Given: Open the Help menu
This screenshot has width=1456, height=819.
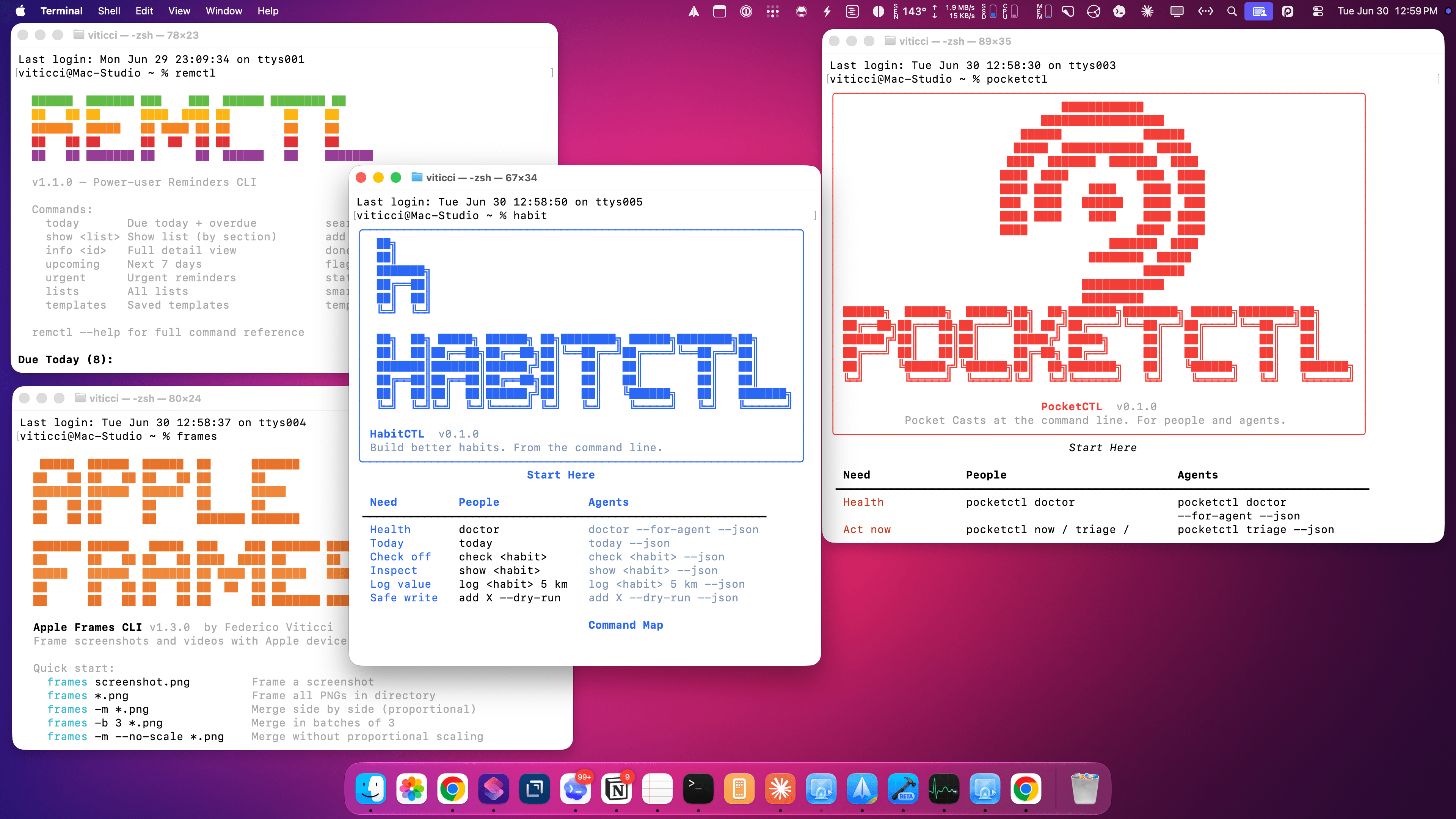Looking at the screenshot, I should coord(268,11).
